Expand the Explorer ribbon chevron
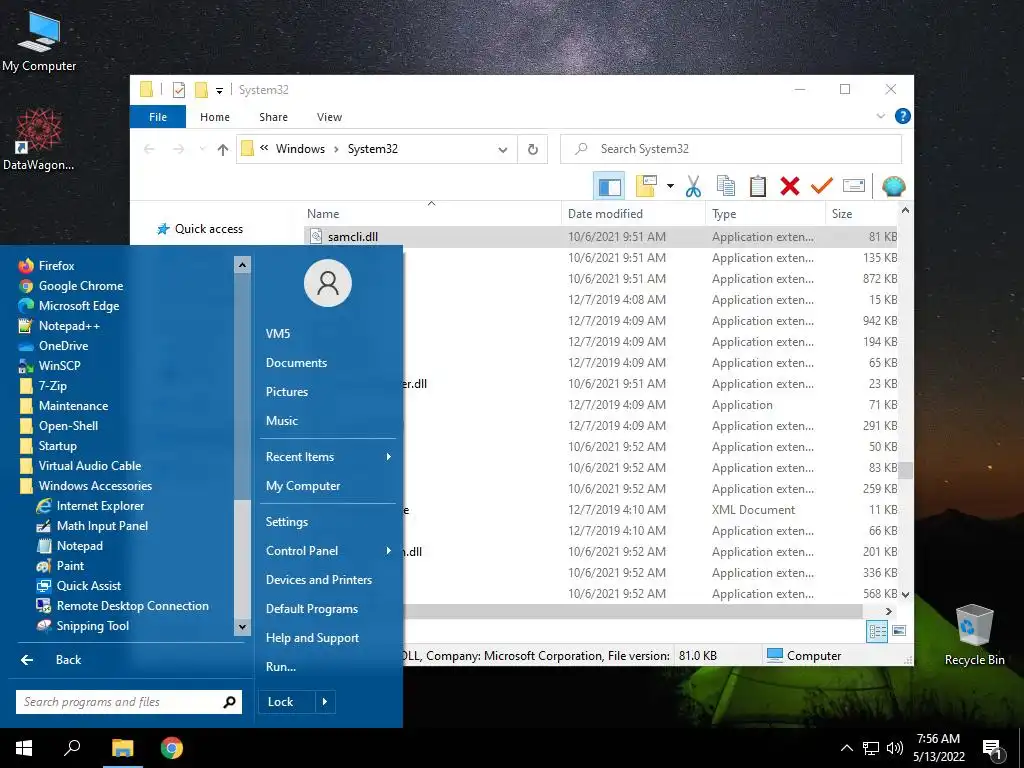1024x768 pixels. (880, 116)
